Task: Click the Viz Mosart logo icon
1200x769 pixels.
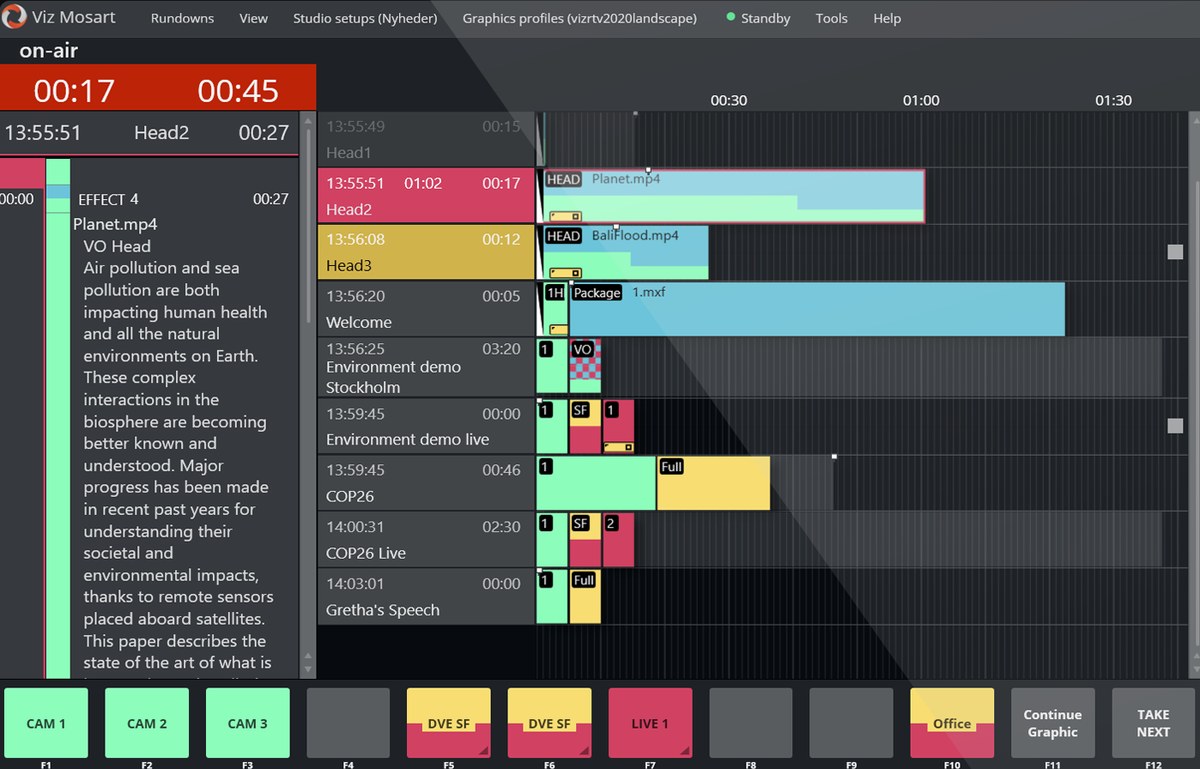Action: (x=14, y=17)
